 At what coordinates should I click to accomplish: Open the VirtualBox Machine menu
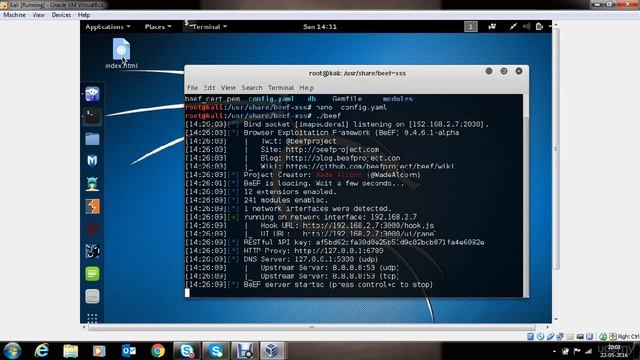tap(14, 15)
